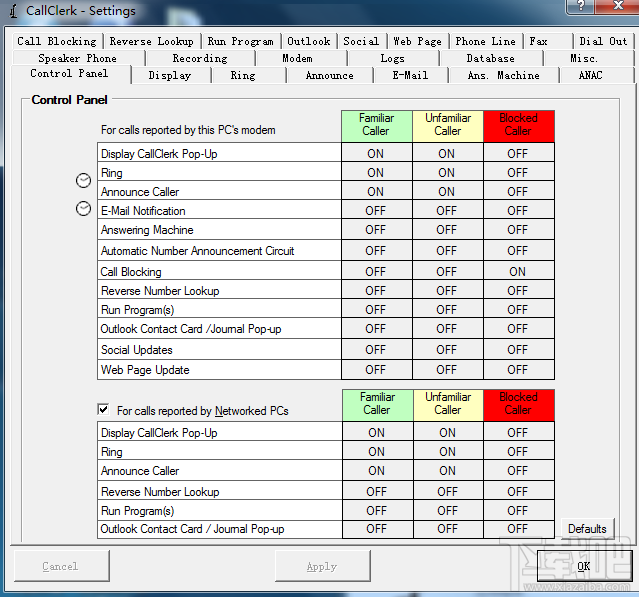Click 'For calls reported by this PC's modem' text
The width and height of the screenshot is (639, 597).
188,130
